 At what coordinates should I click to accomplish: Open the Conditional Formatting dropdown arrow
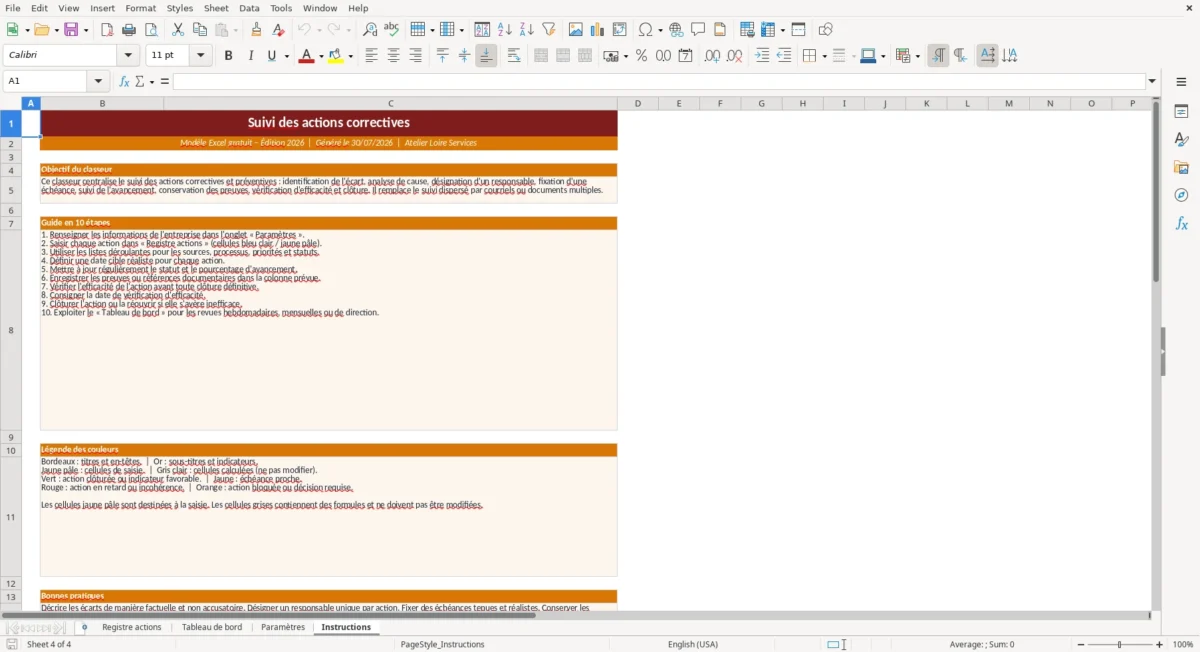tap(917, 56)
